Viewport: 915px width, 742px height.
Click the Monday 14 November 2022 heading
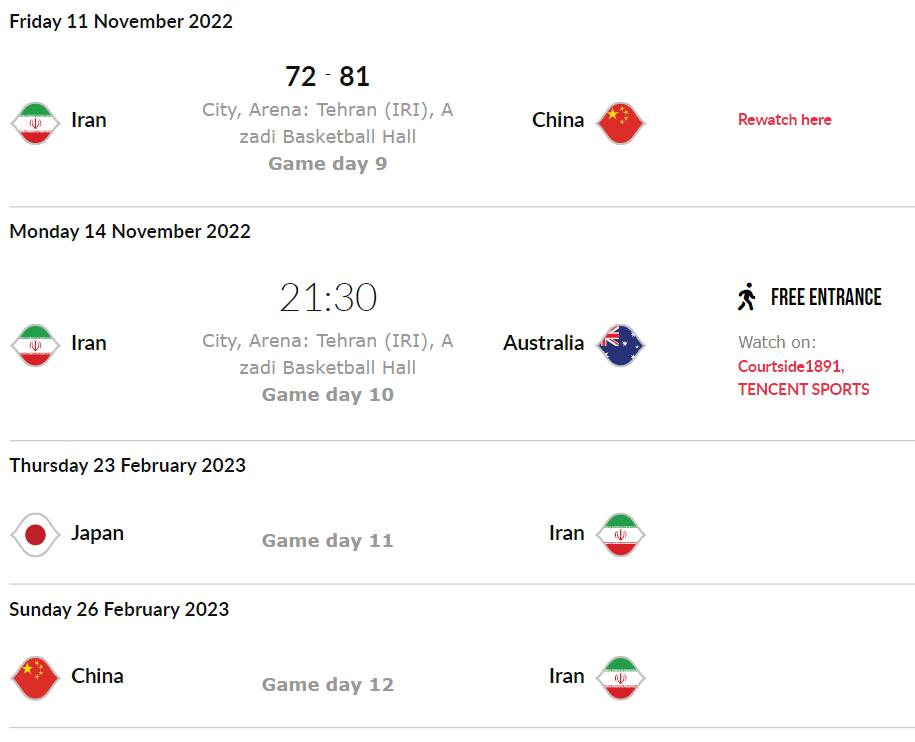130,231
